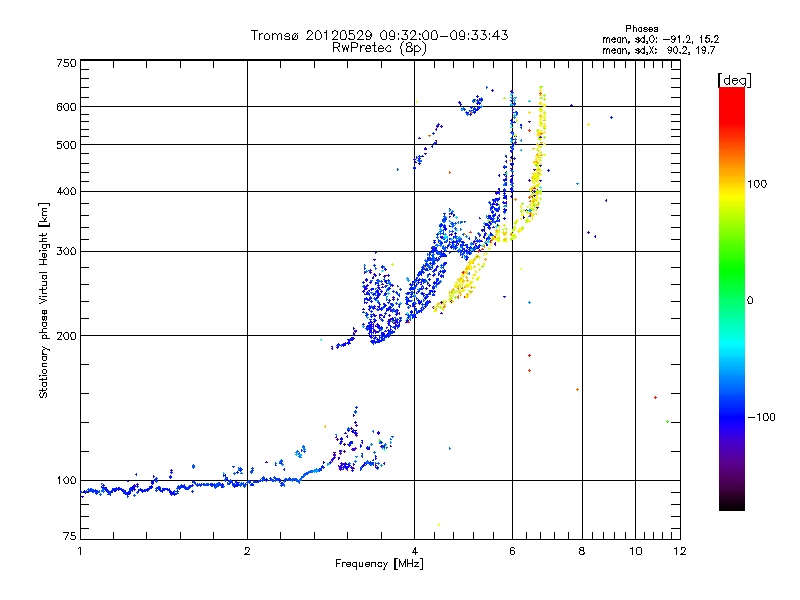Click the 'mean, sd,O: -91.2, 15.2' line

pos(661,39)
